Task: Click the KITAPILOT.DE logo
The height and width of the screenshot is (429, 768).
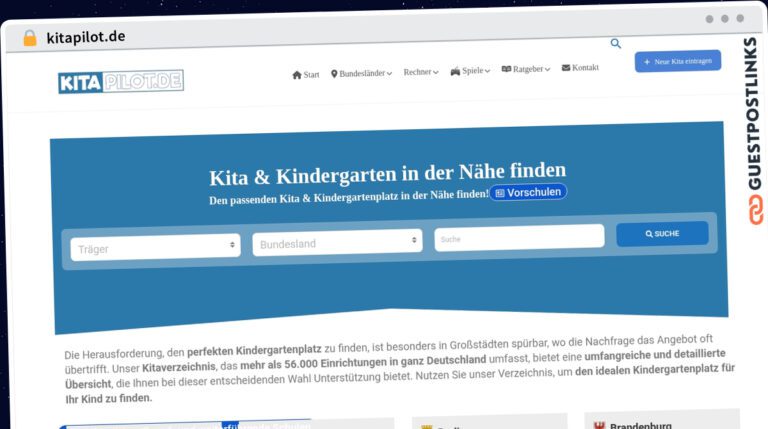Action: click(121, 81)
